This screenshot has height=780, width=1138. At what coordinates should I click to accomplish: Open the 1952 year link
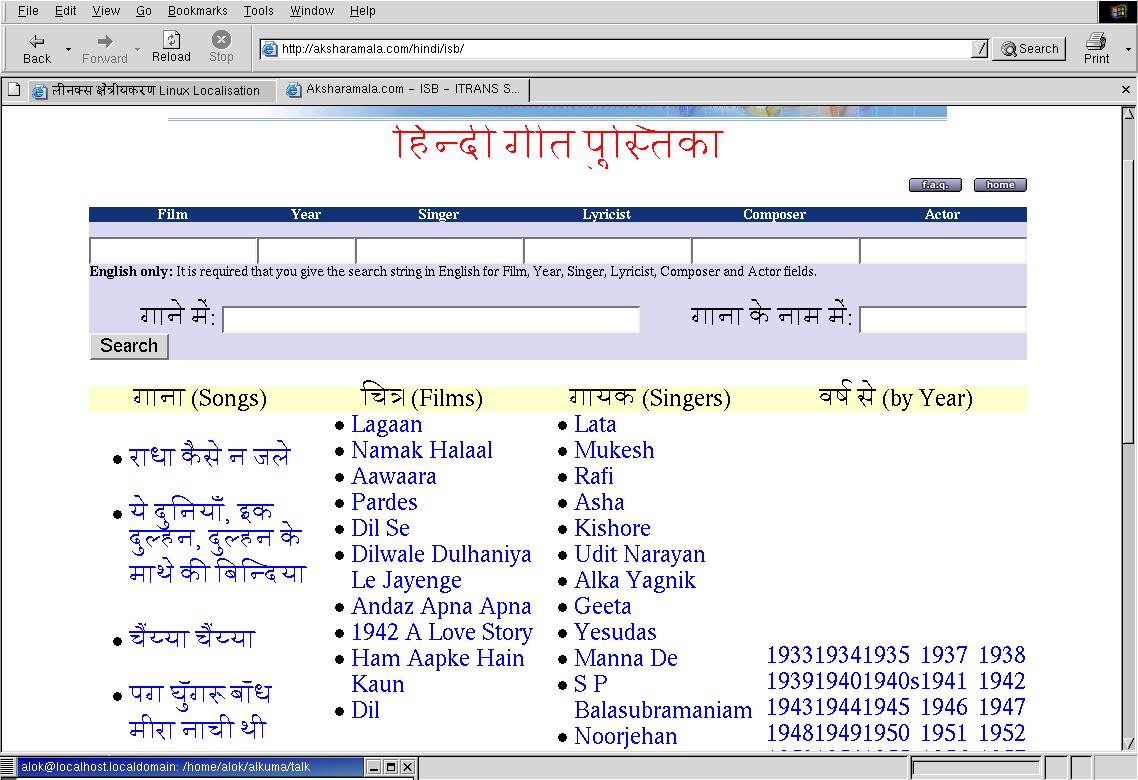(x=1002, y=733)
